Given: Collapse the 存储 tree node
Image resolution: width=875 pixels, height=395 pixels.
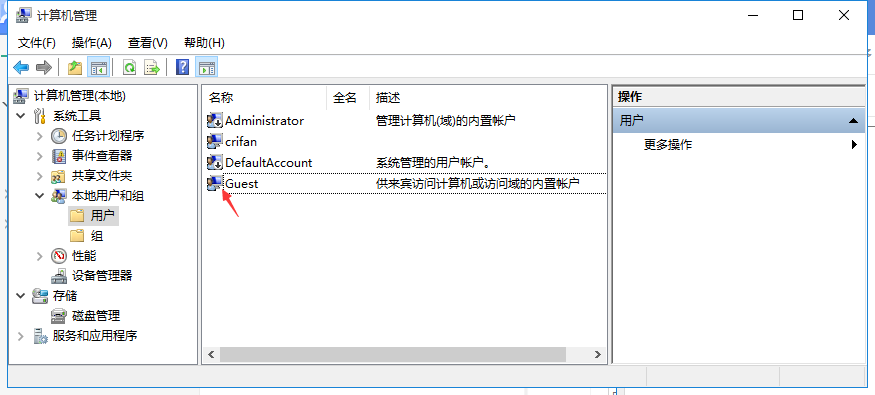Looking at the screenshot, I should [x=21, y=296].
